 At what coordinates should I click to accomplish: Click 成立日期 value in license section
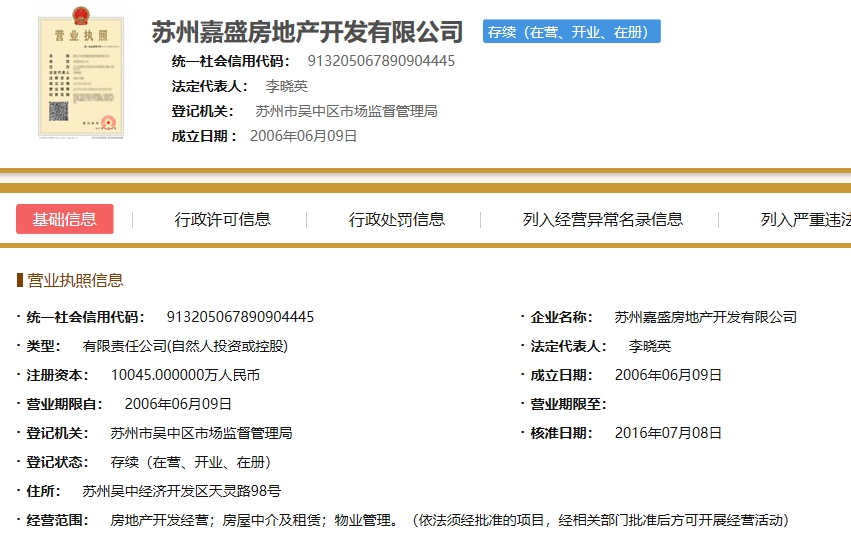668,375
